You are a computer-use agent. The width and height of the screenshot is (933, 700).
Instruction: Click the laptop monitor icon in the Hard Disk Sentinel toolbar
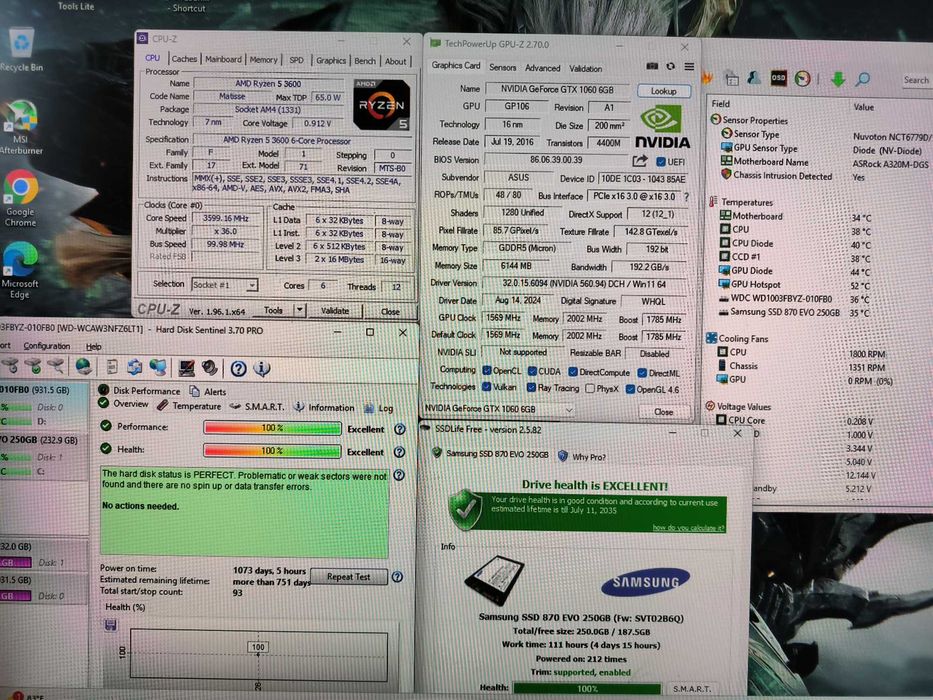(186, 368)
